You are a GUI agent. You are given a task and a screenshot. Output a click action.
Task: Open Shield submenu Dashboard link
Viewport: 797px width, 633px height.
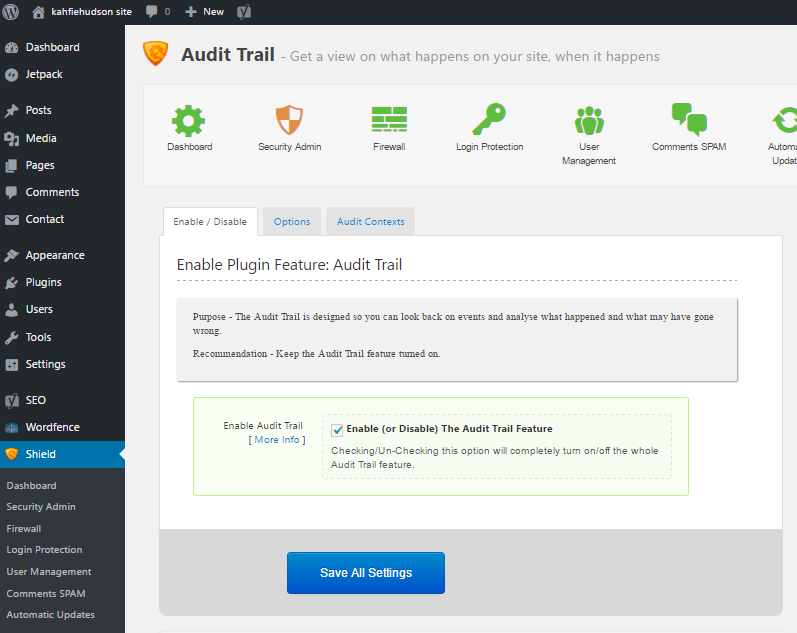32,486
